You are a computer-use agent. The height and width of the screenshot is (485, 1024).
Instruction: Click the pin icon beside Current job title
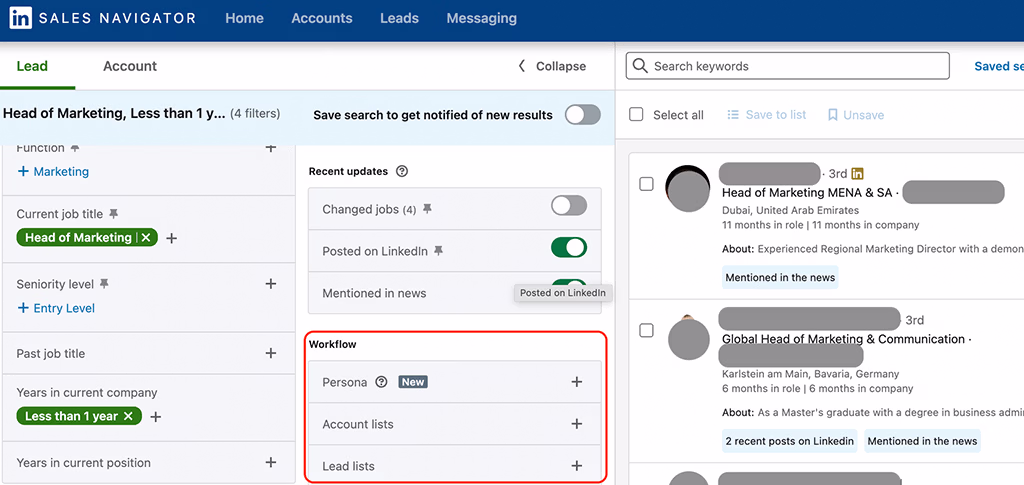pos(114,213)
